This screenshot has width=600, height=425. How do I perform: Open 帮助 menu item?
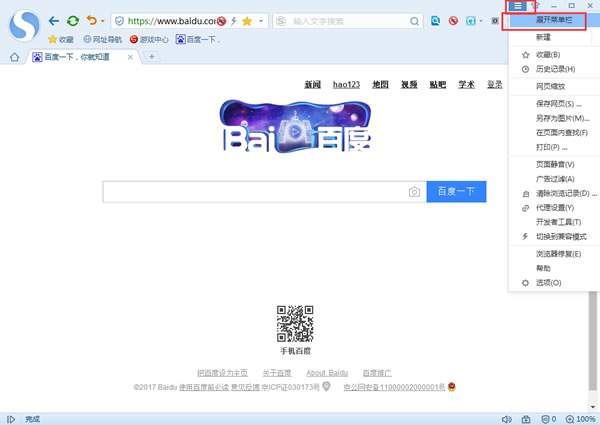tap(554, 268)
